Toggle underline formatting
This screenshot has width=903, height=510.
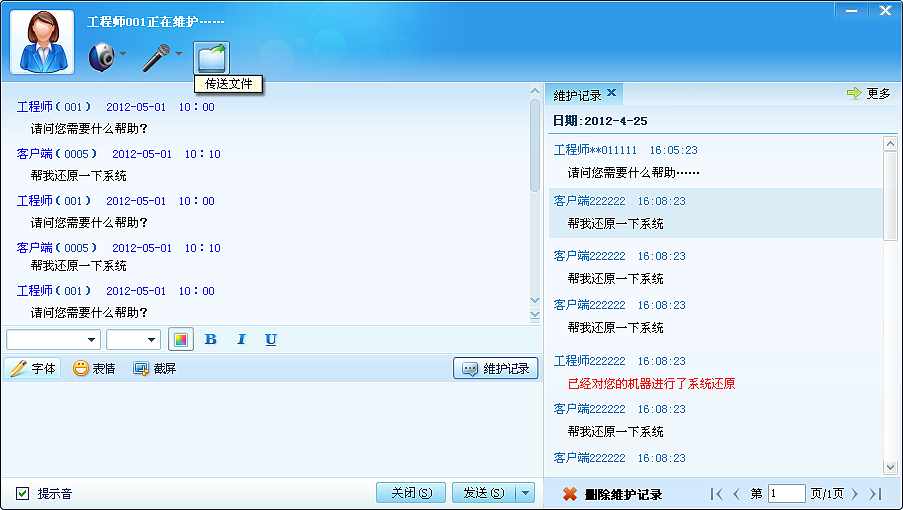click(271, 340)
